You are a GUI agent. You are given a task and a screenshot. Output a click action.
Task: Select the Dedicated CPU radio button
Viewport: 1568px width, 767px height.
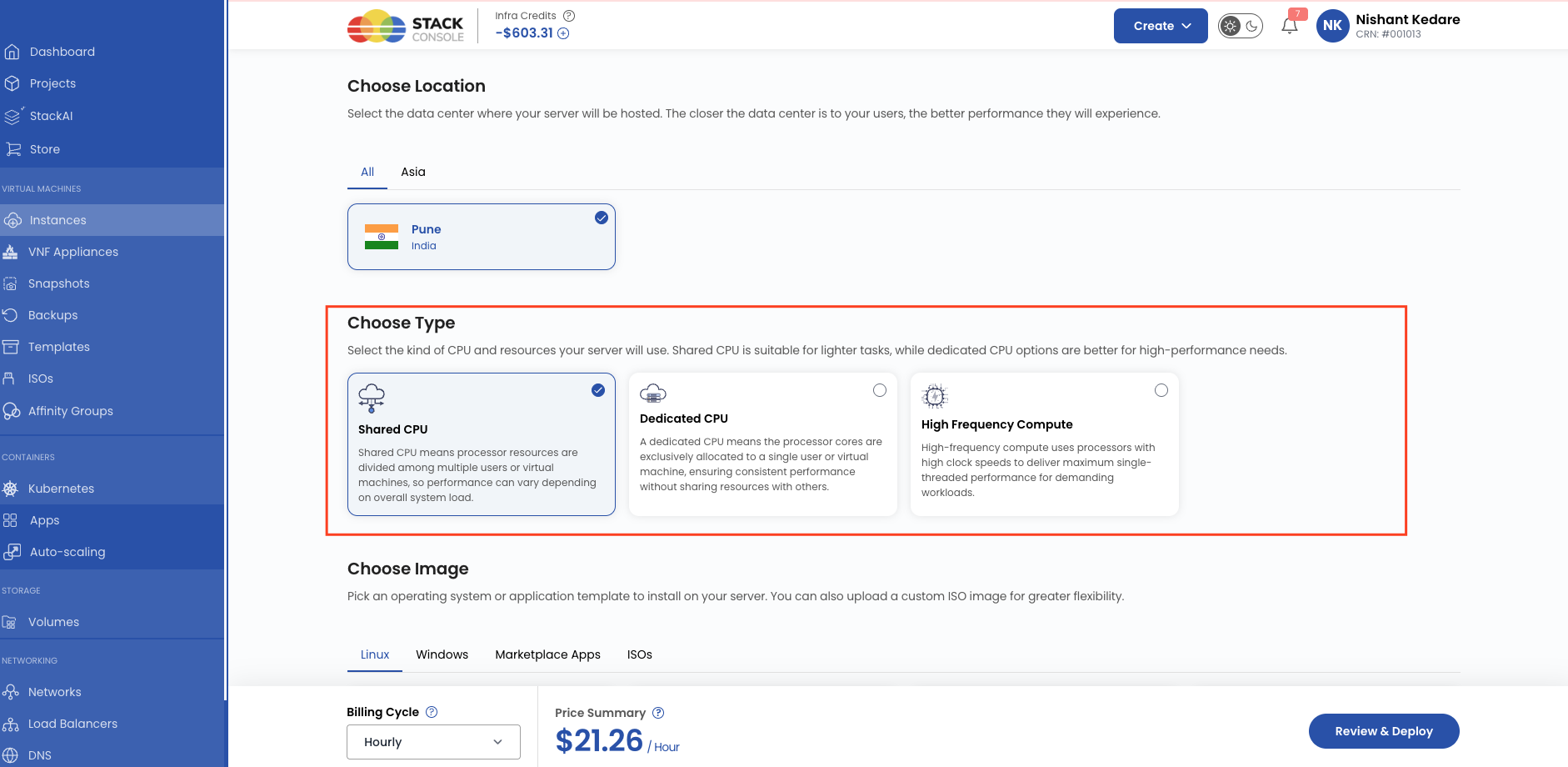coord(880,390)
